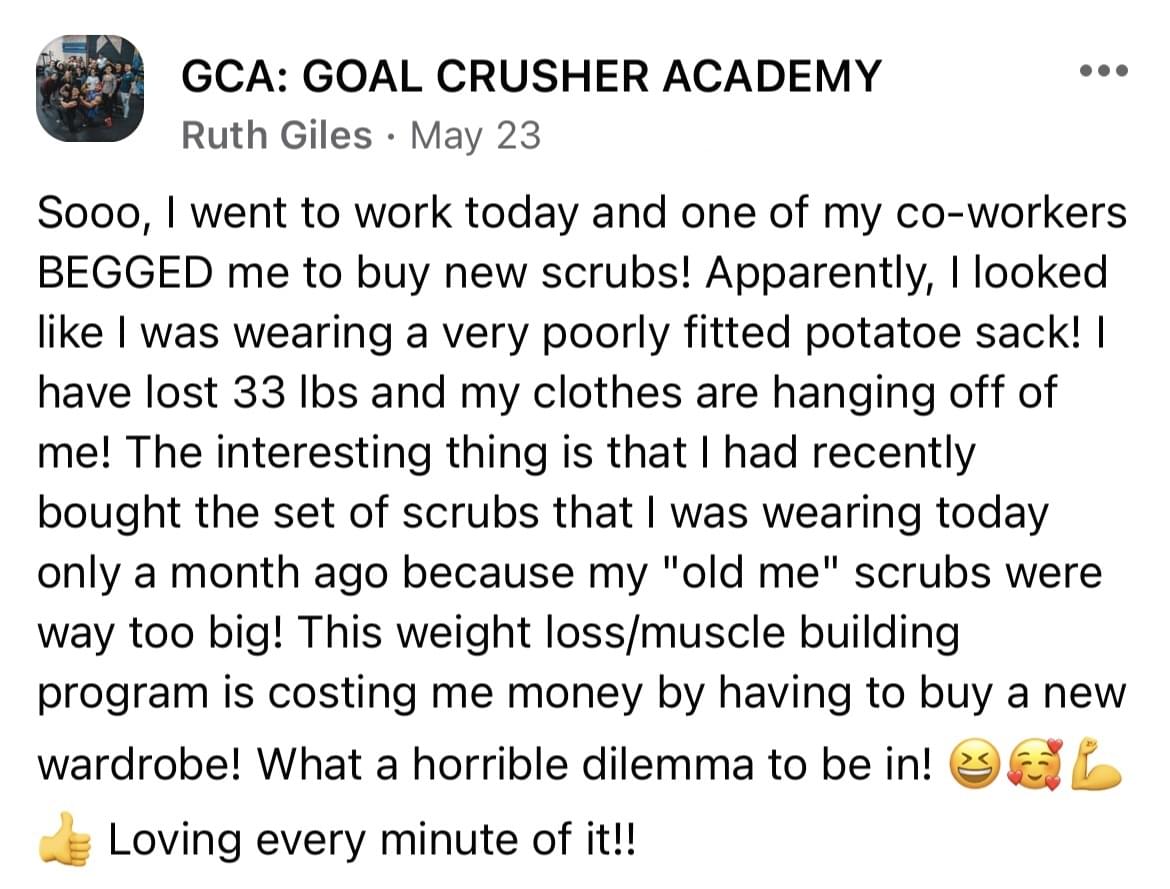Open Ruth Giles's profile

(x=277, y=136)
